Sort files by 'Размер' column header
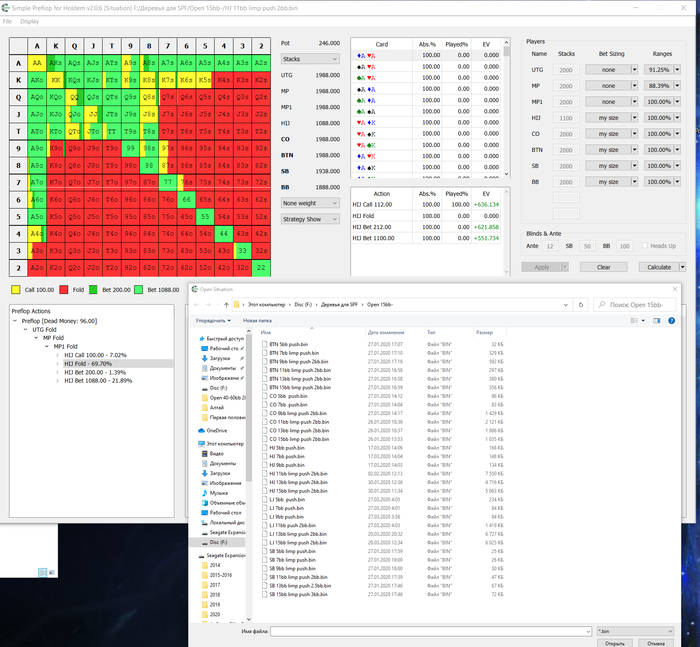The image size is (700, 647). point(484,332)
